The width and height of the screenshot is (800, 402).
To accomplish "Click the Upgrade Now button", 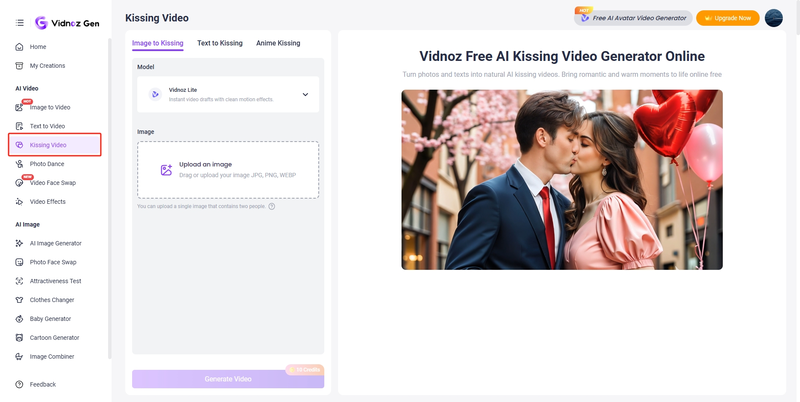I will tap(728, 18).
